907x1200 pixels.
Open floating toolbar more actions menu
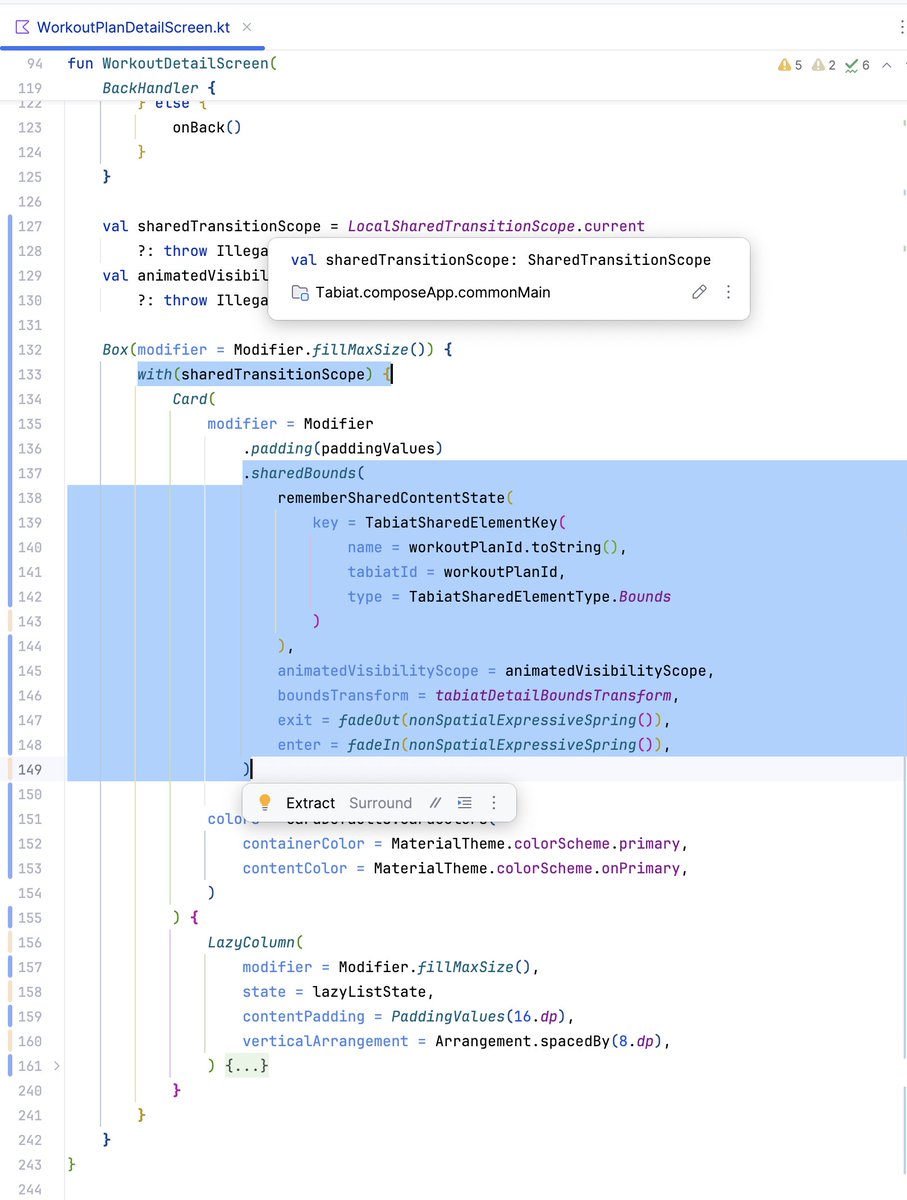(493, 803)
